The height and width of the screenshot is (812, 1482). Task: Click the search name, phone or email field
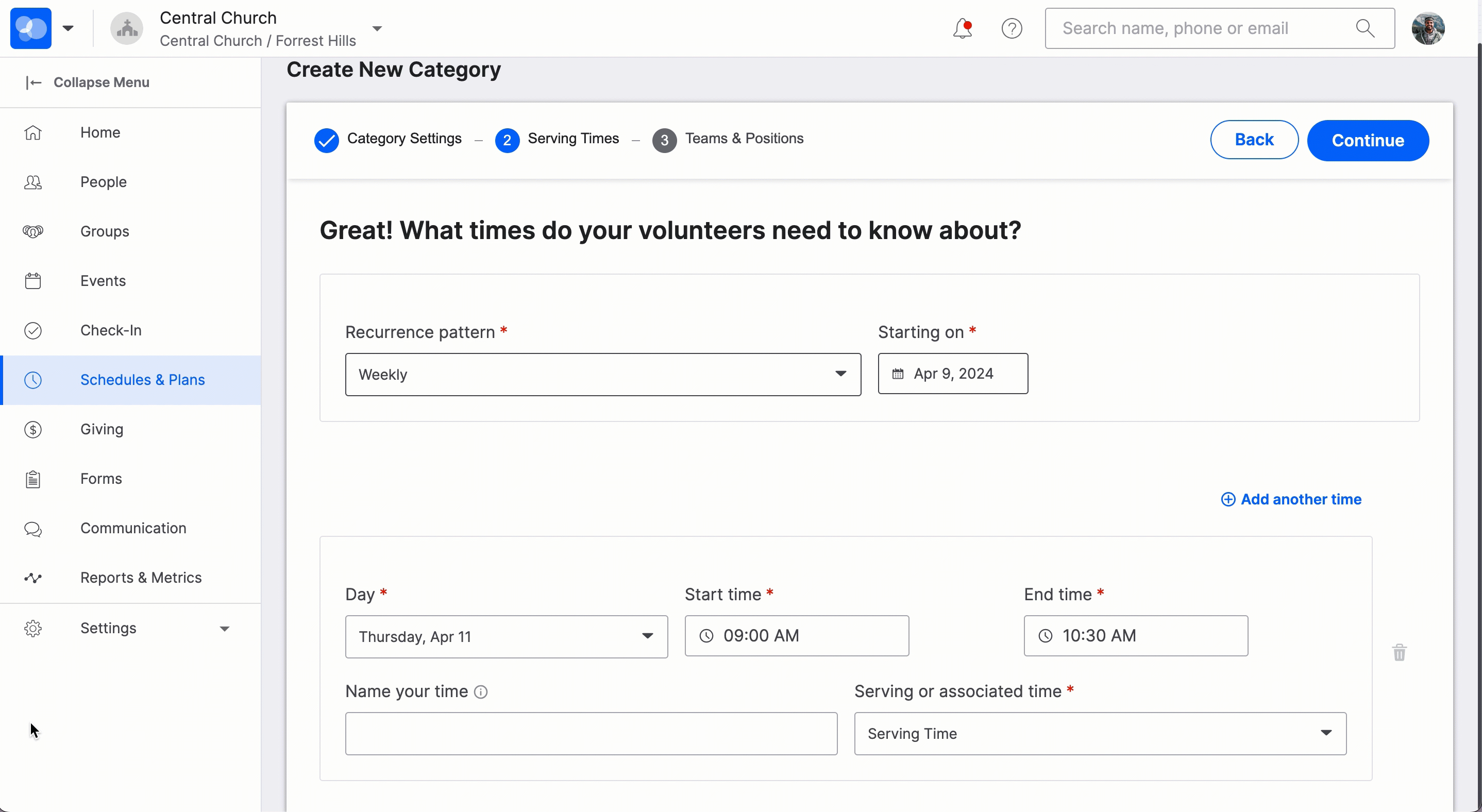click(1220, 28)
